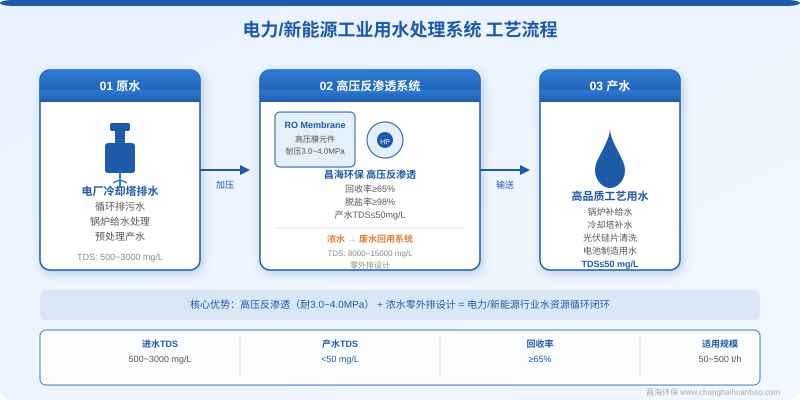Click the 加压 label
Image resolution: width=800 pixels, height=400 pixels.
click(x=224, y=185)
